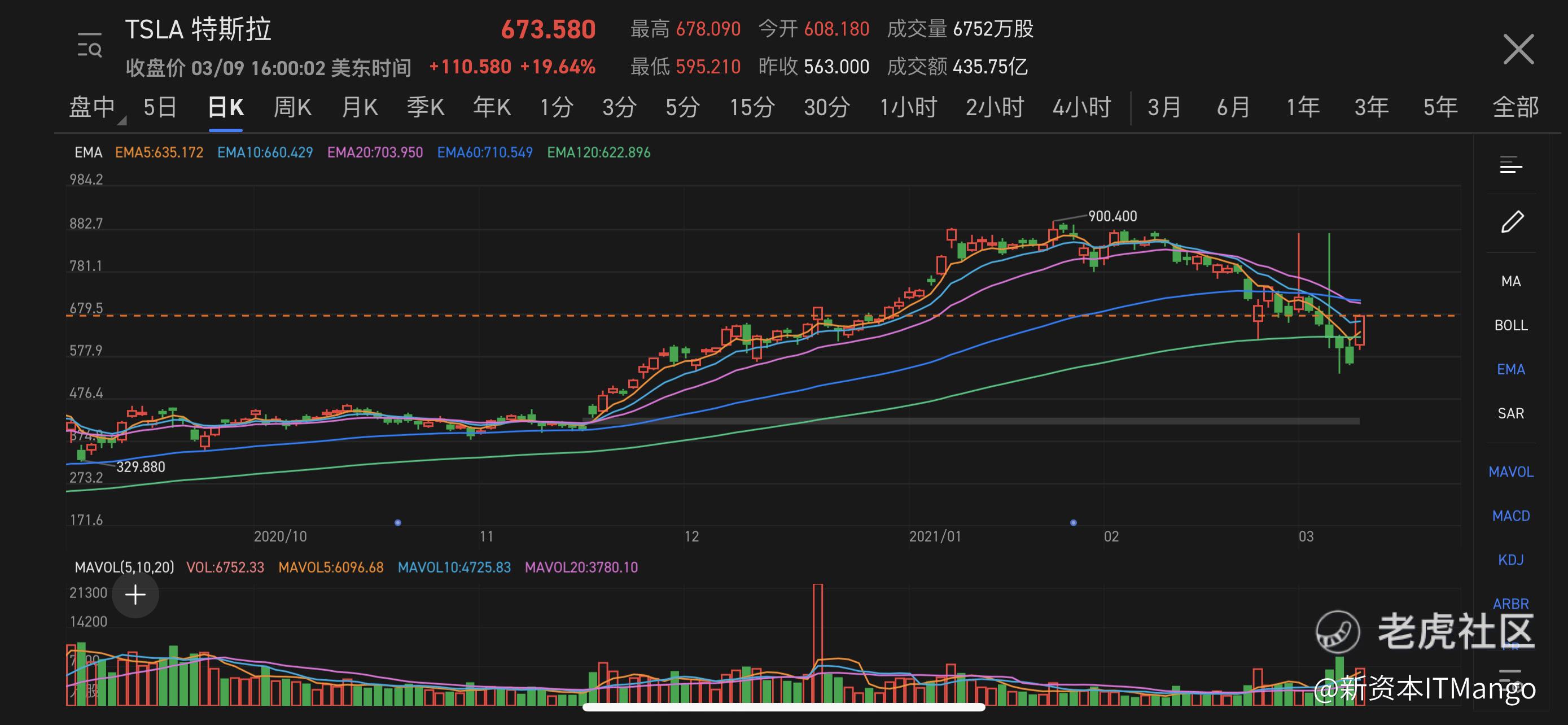Select the 3分 interval tab

point(620,108)
